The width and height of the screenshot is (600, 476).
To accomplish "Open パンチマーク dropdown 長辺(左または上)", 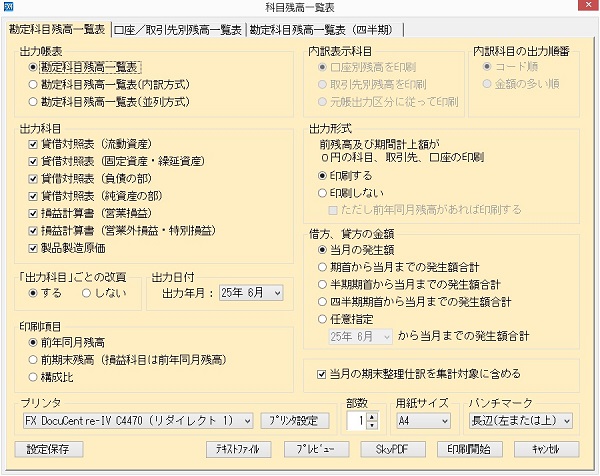I will [521, 421].
